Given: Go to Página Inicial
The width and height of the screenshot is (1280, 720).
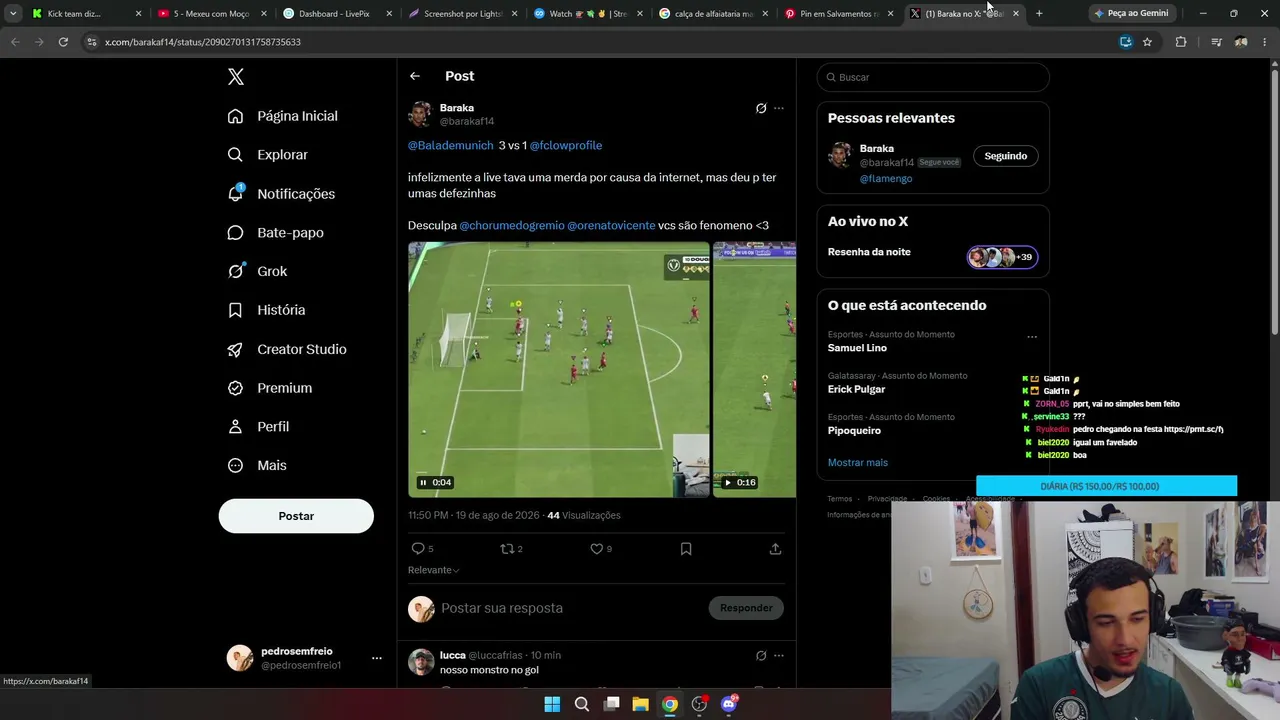Looking at the screenshot, I should tap(282, 116).
